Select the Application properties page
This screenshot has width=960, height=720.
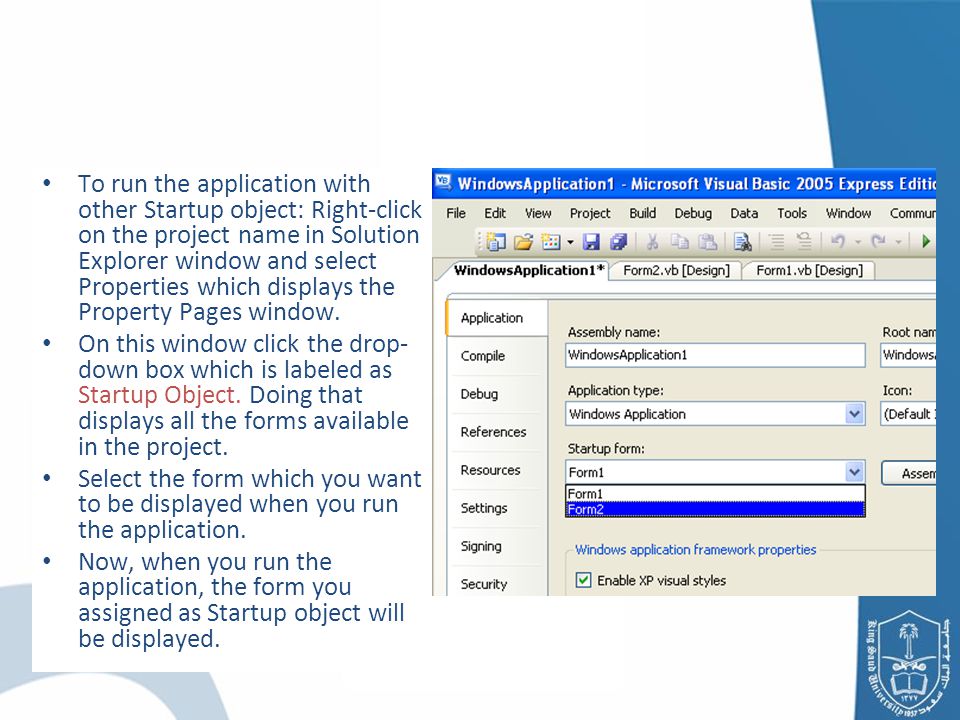point(497,318)
